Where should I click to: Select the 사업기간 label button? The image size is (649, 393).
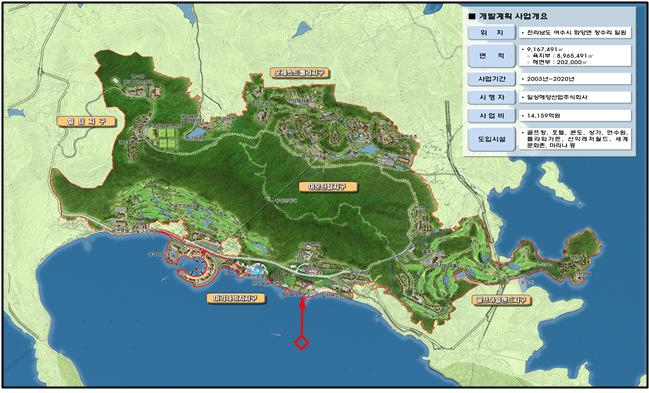[492, 79]
